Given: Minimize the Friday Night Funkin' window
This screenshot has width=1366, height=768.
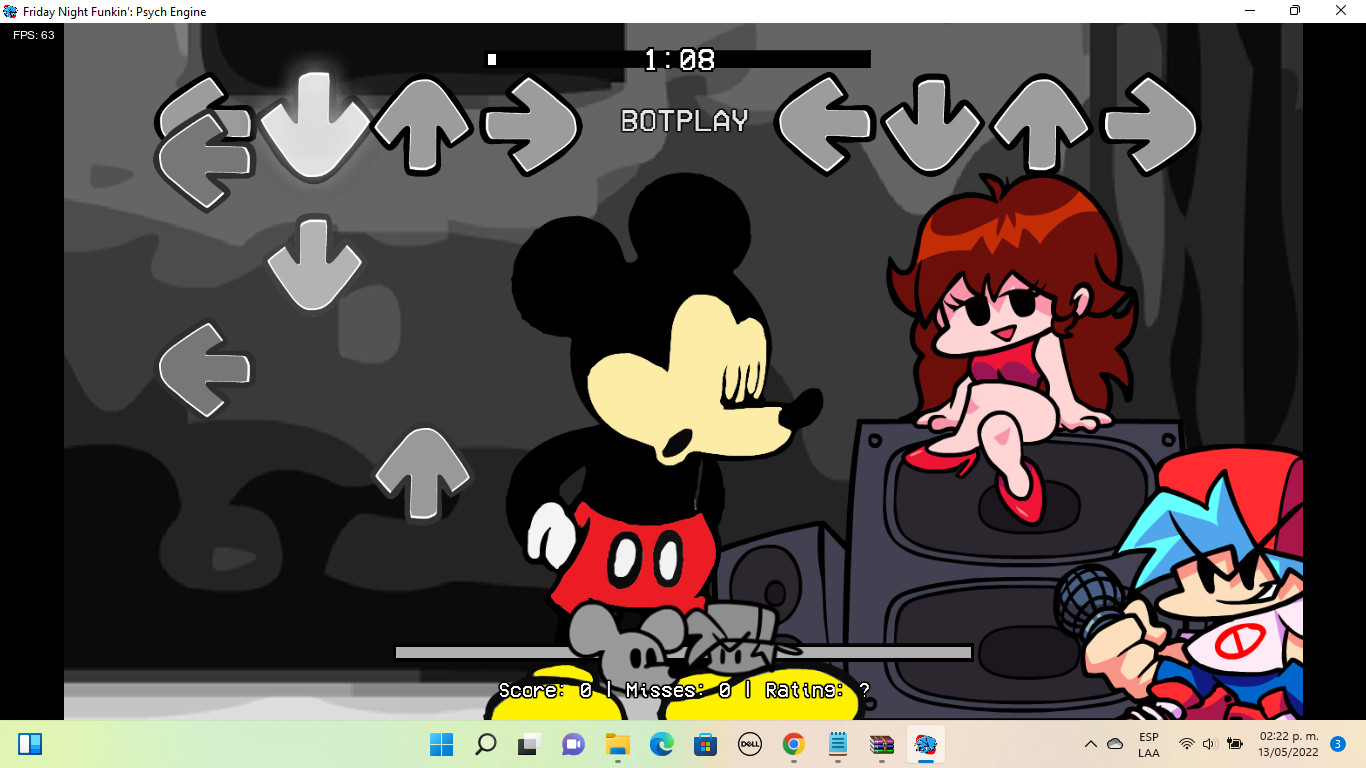Looking at the screenshot, I should coord(1250,11).
